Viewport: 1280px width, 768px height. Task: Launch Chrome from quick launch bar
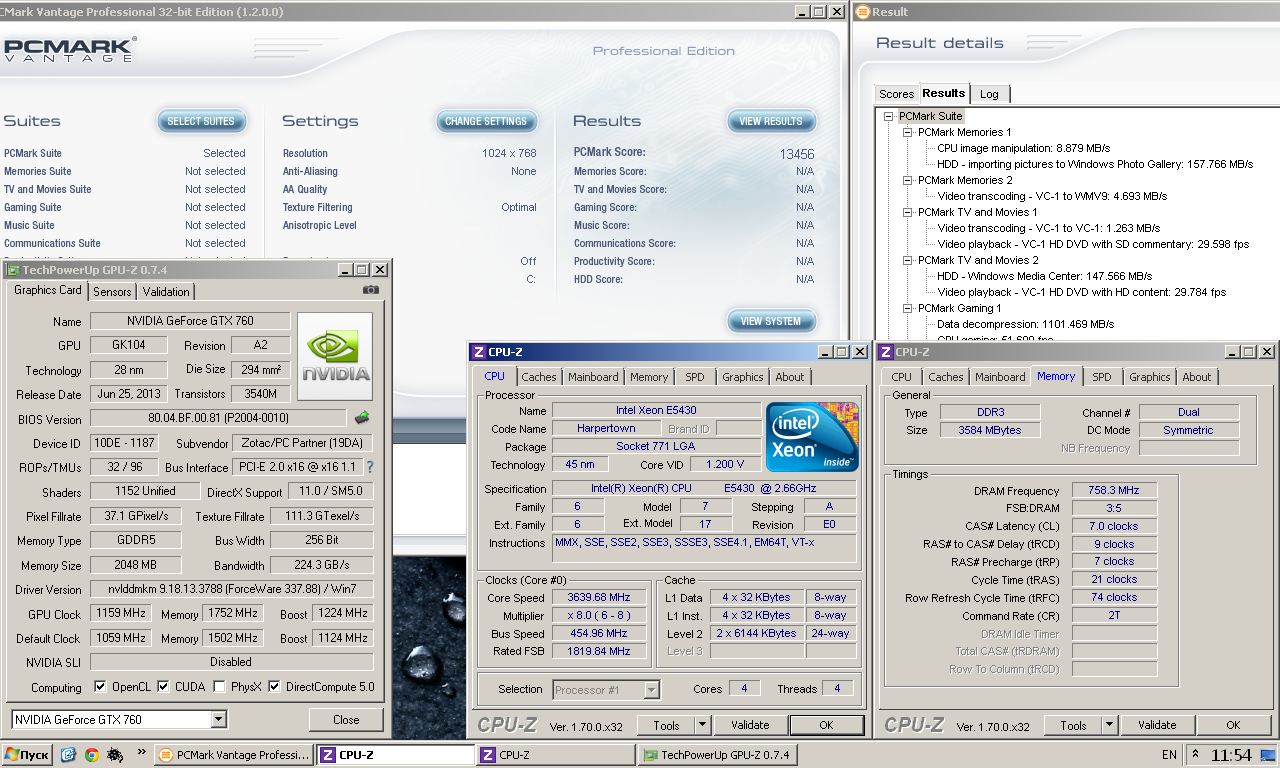click(92, 755)
